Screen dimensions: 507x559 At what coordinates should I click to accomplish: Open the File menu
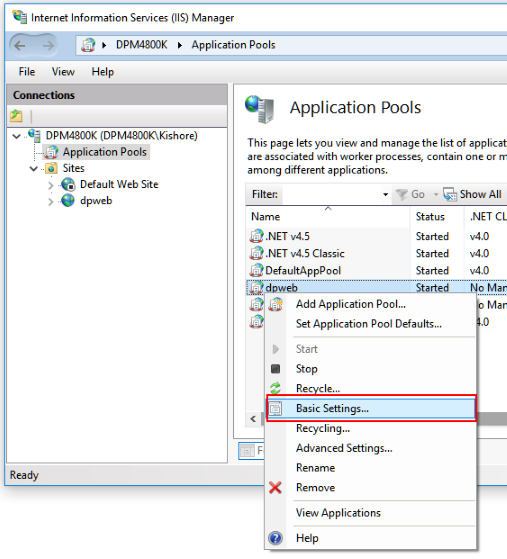click(27, 72)
